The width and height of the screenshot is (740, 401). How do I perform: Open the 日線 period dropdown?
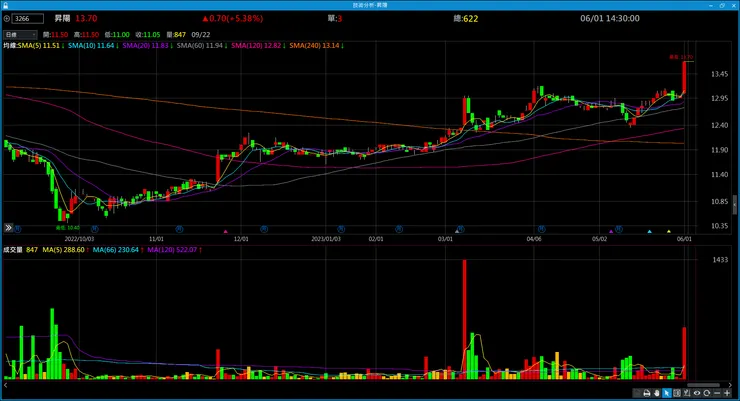[20, 34]
